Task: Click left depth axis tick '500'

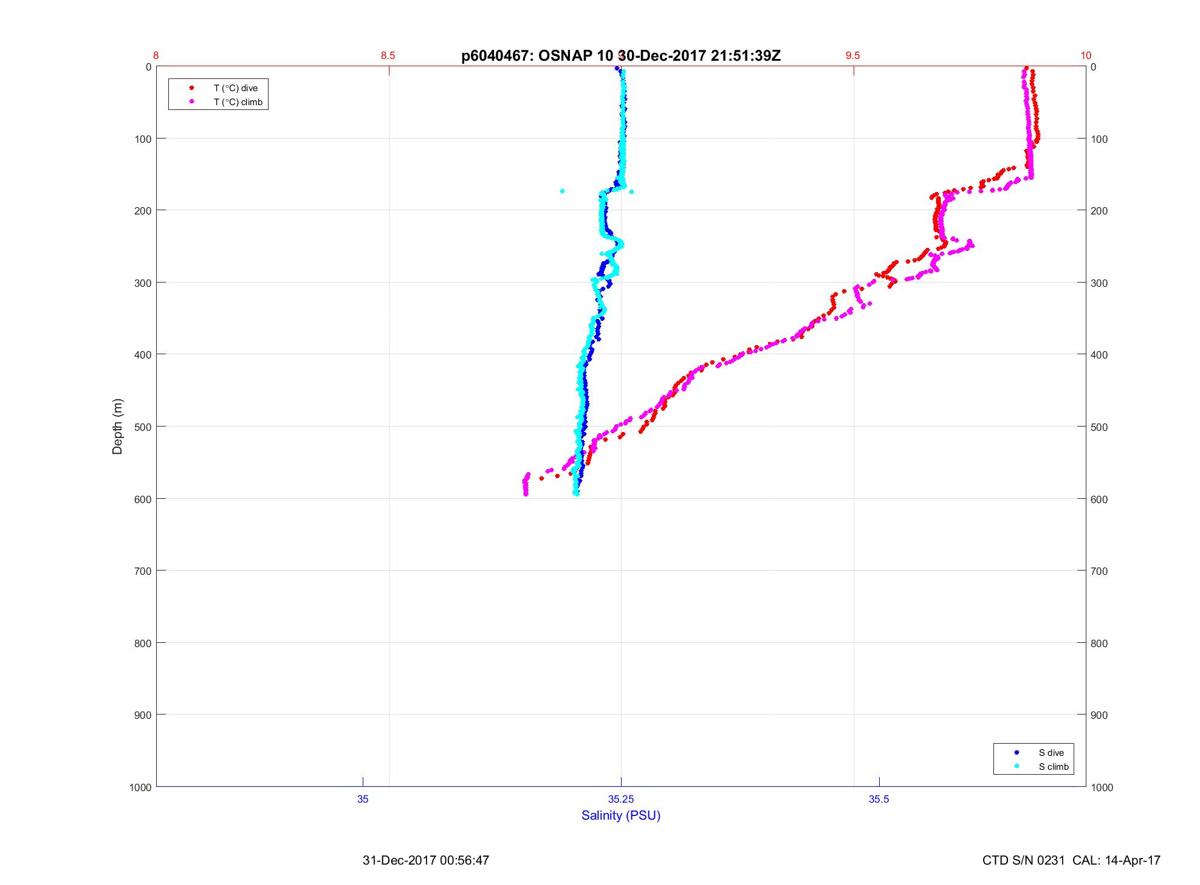Action: pyautogui.click(x=141, y=427)
